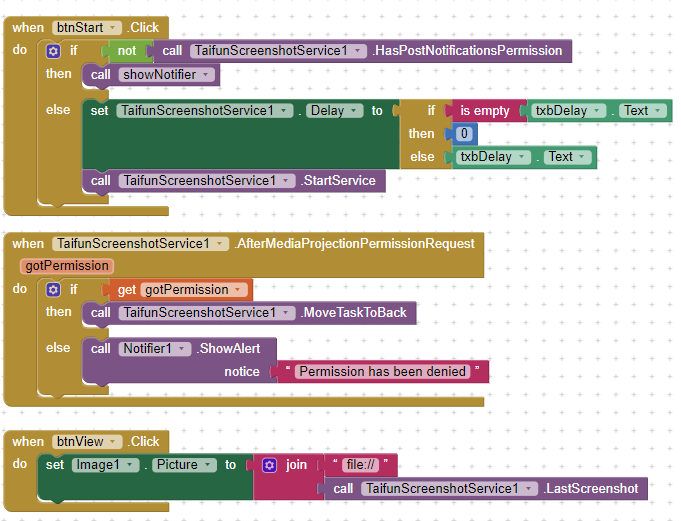Select the green 'not' logic block
This screenshot has height=521, width=681.
[126, 51]
